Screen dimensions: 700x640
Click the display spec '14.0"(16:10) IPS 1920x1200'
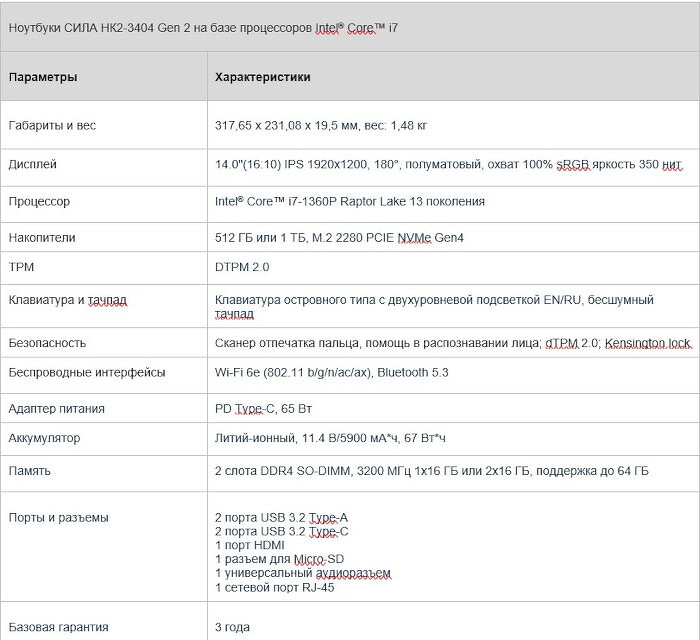291,164
